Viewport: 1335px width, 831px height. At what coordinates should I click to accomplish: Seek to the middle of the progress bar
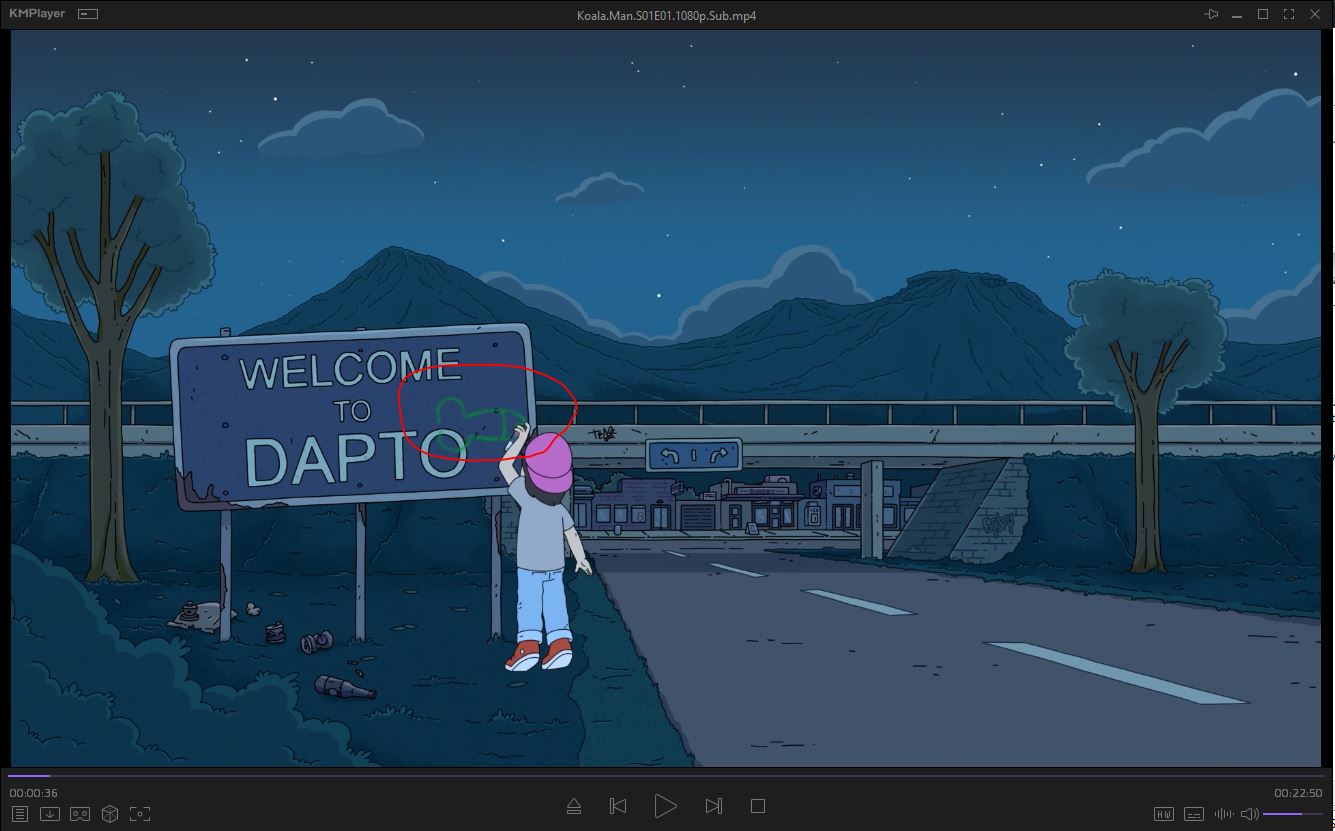coord(666,775)
